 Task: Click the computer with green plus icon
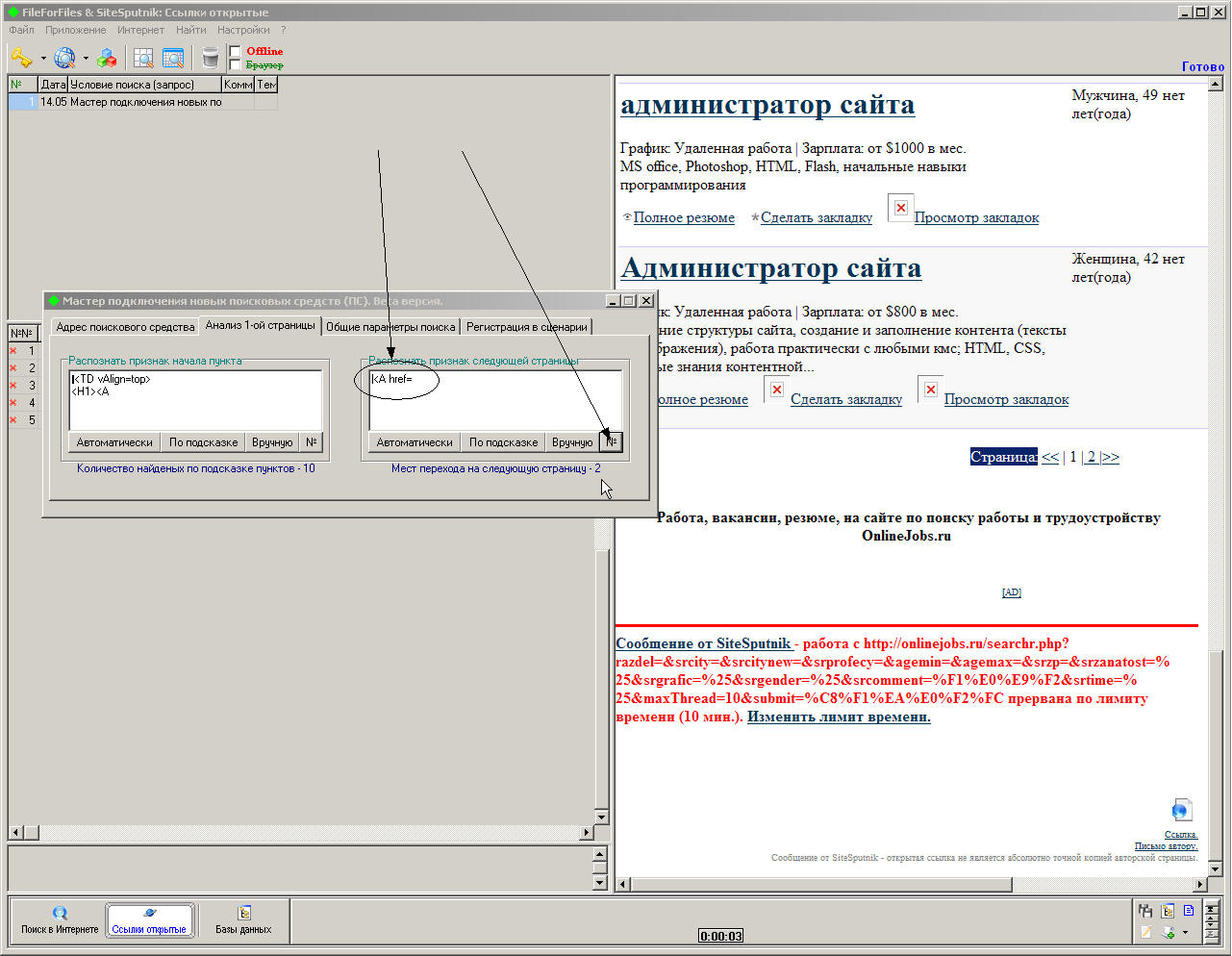tap(1168, 932)
